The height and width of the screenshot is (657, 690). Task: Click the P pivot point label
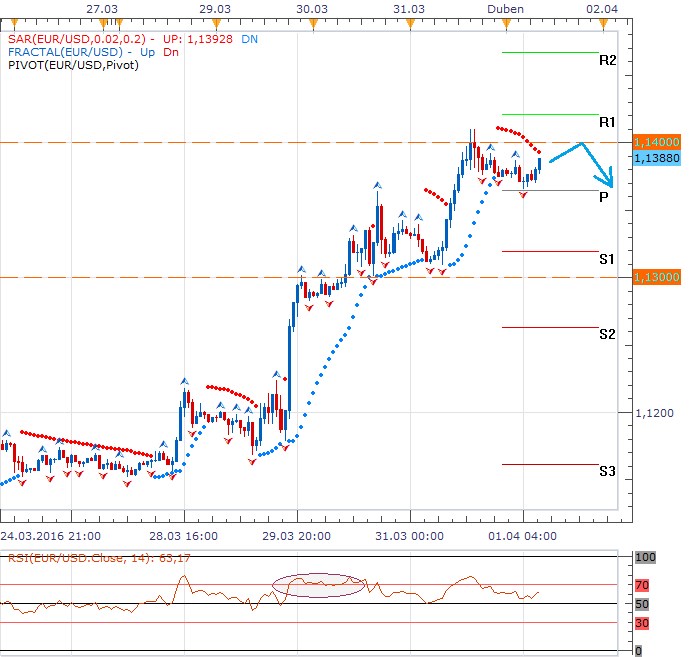(x=604, y=197)
